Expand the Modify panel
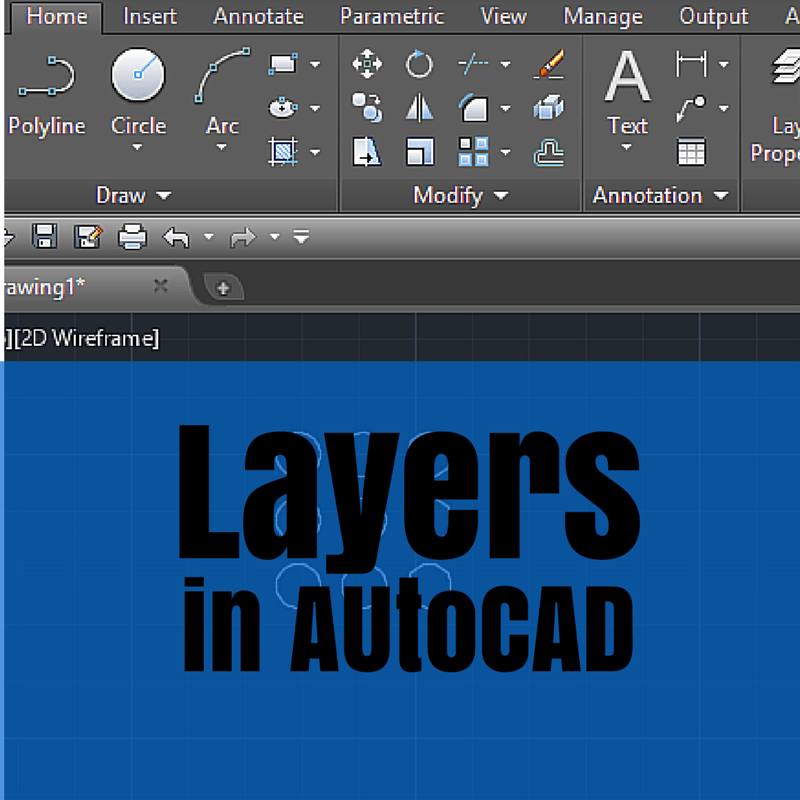 (461, 195)
